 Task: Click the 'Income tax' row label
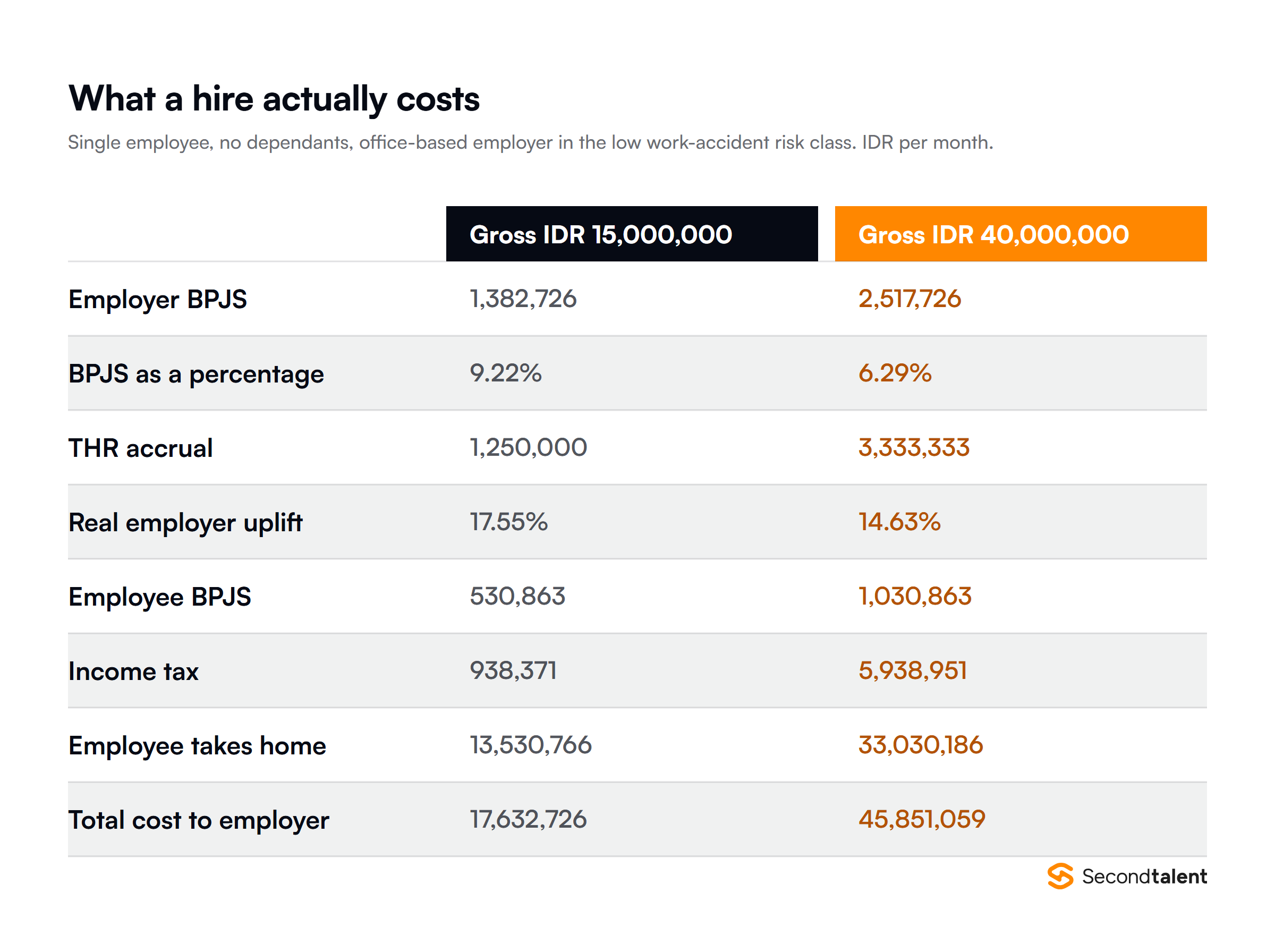(x=133, y=671)
